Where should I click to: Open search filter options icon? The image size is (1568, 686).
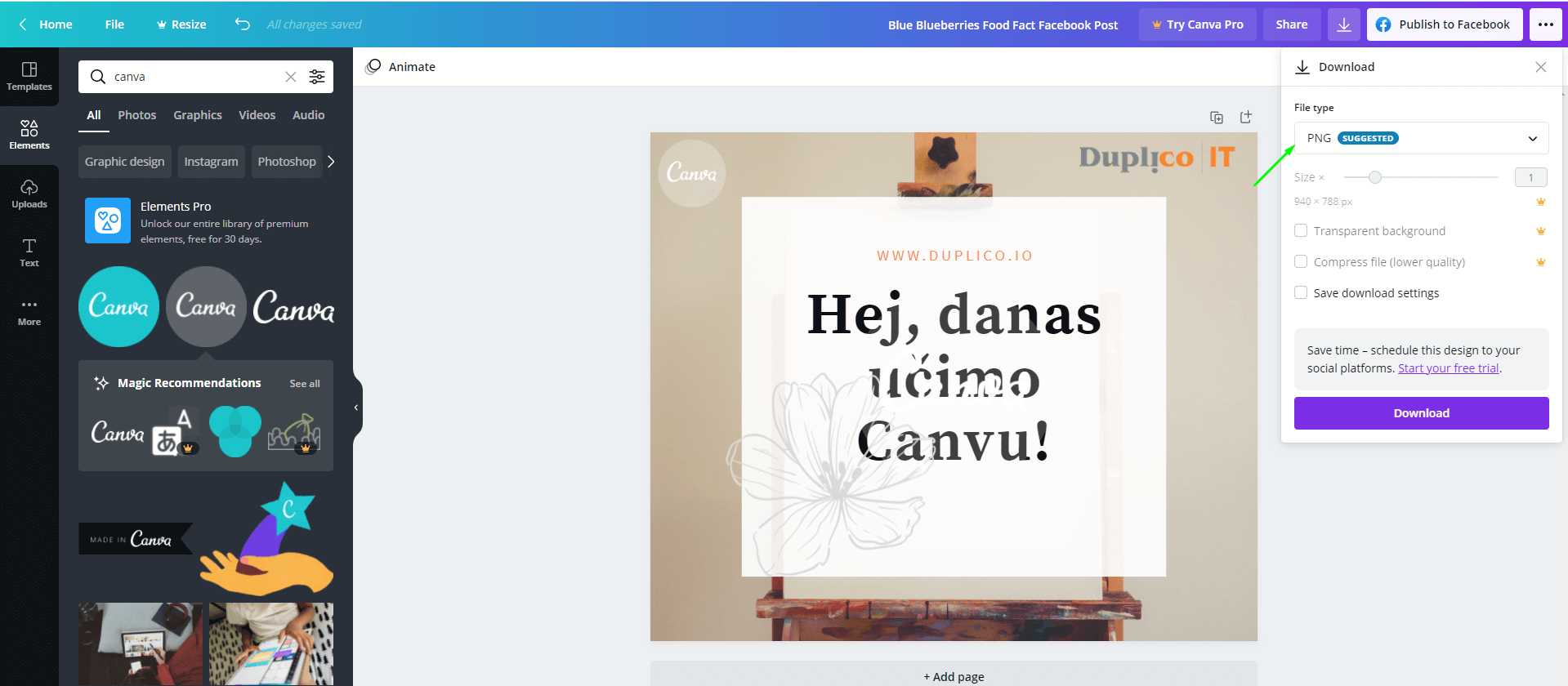coord(317,77)
